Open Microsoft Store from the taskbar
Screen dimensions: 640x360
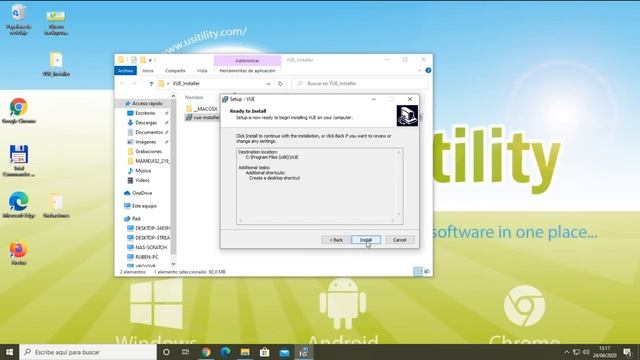click(264, 352)
